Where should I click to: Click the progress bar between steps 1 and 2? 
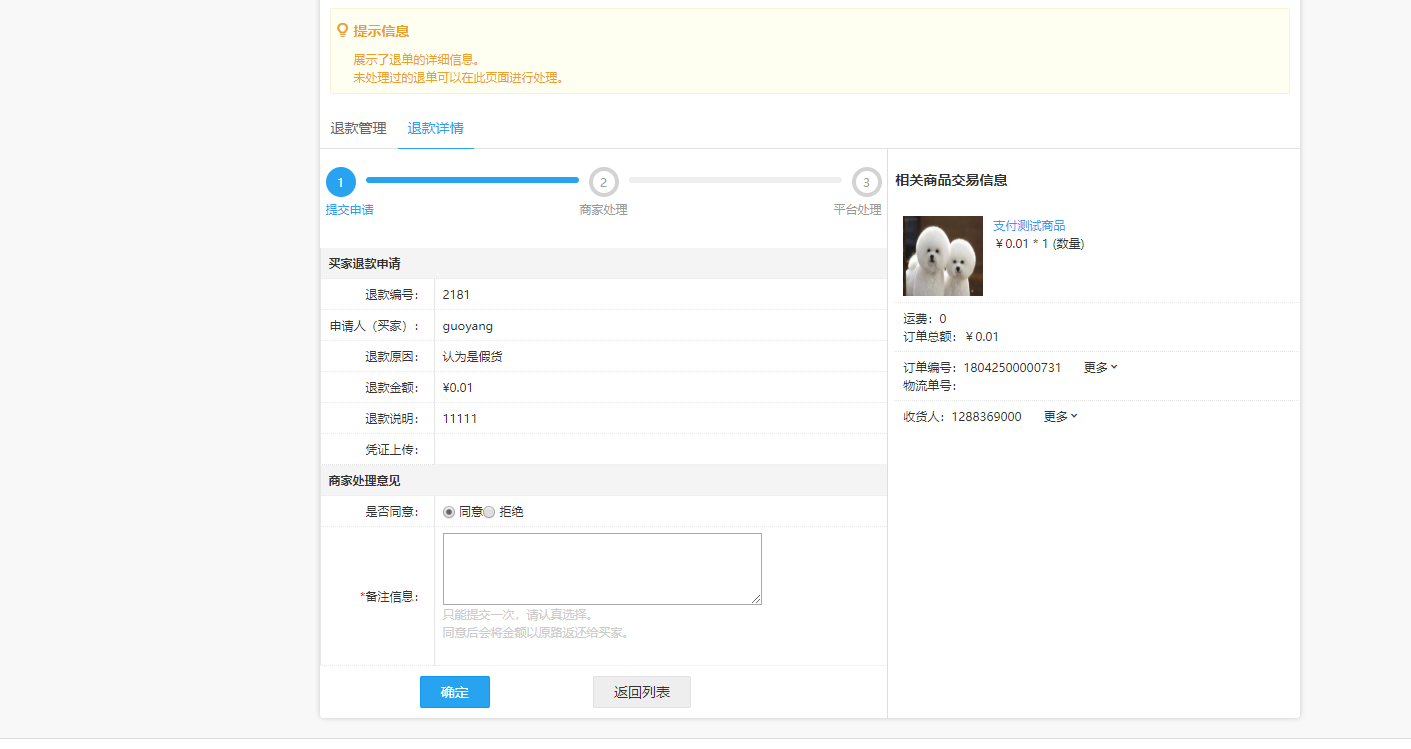[472, 180]
